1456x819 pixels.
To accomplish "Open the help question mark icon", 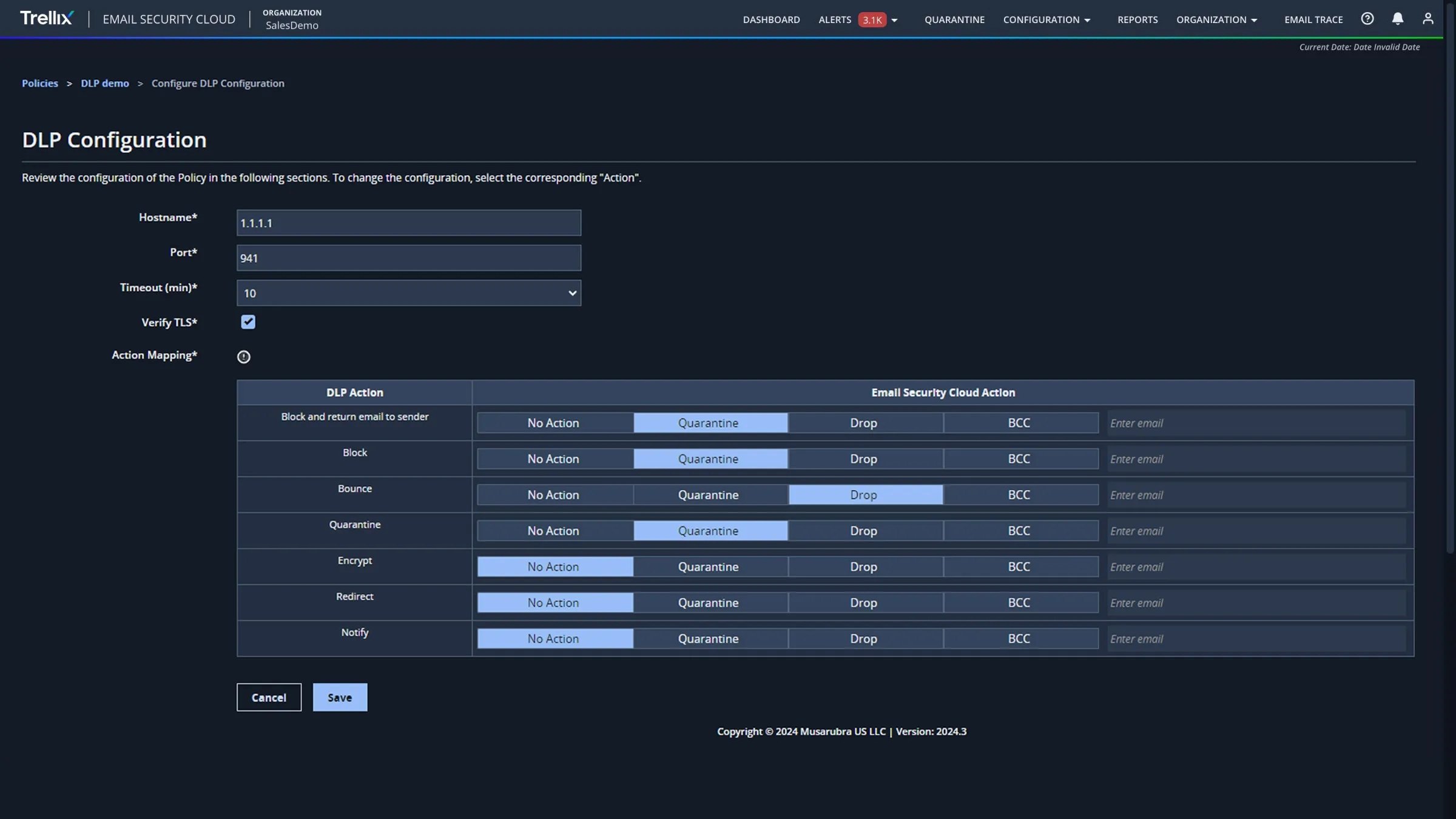I will (x=1367, y=19).
